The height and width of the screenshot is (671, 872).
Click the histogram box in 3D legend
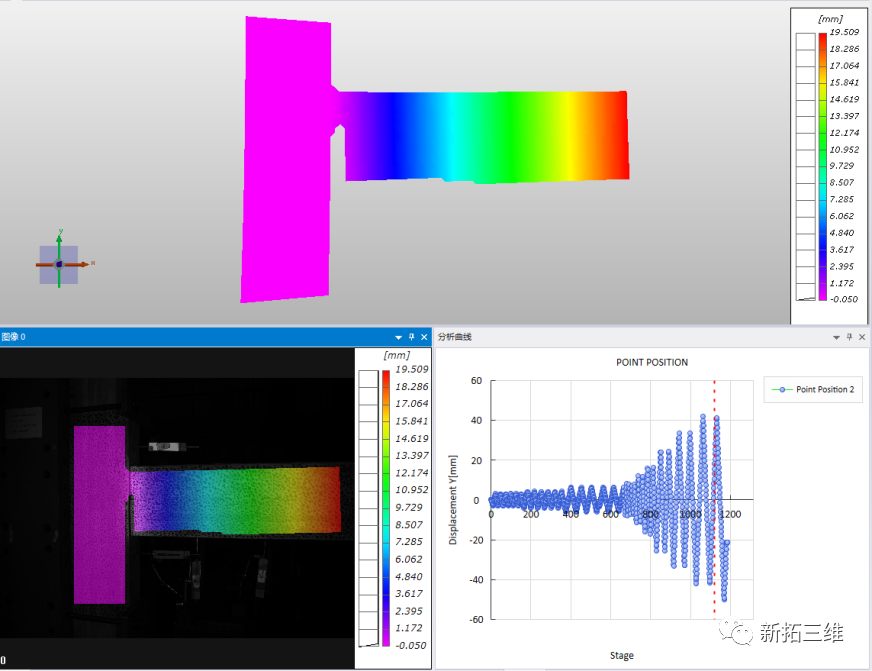(x=806, y=167)
